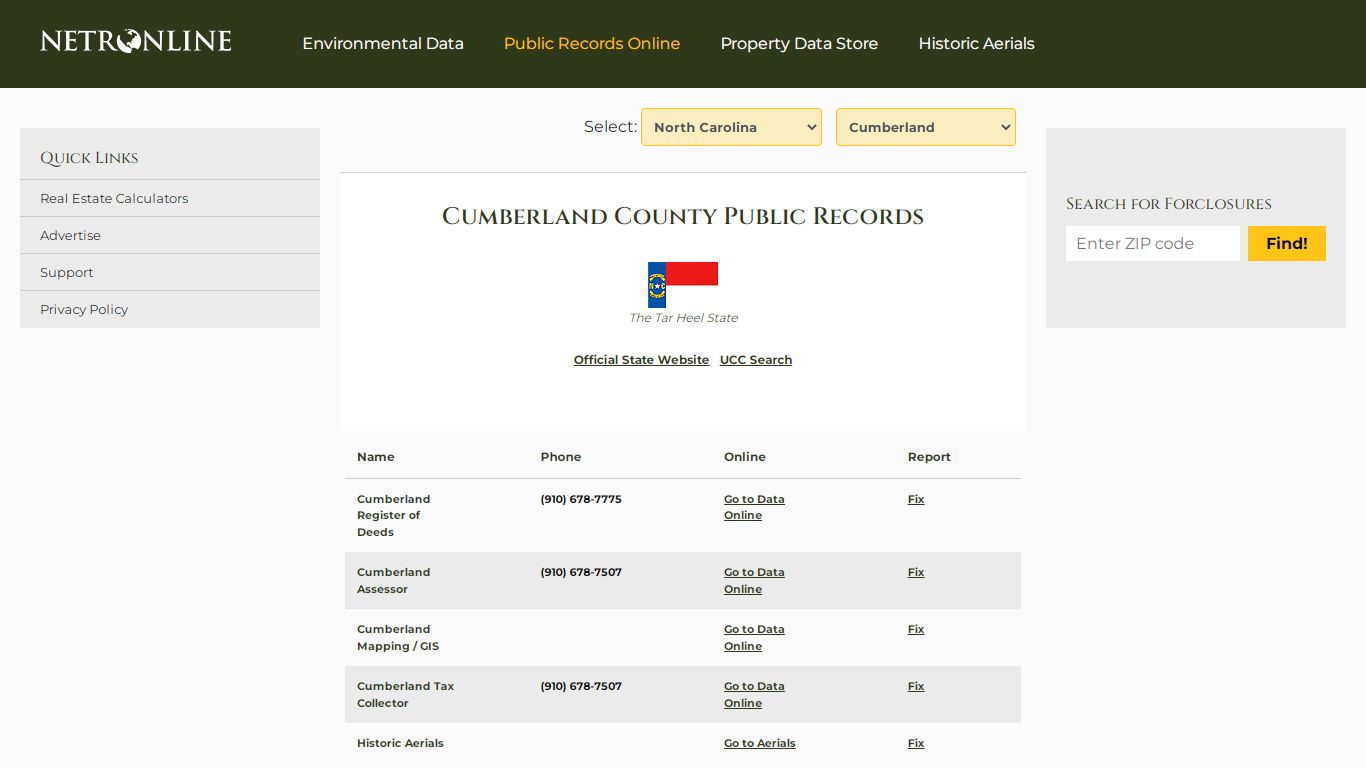Click Fix for Cumberland Assessor row
This screenshot has height=768, width=1366.
(916, 572)
